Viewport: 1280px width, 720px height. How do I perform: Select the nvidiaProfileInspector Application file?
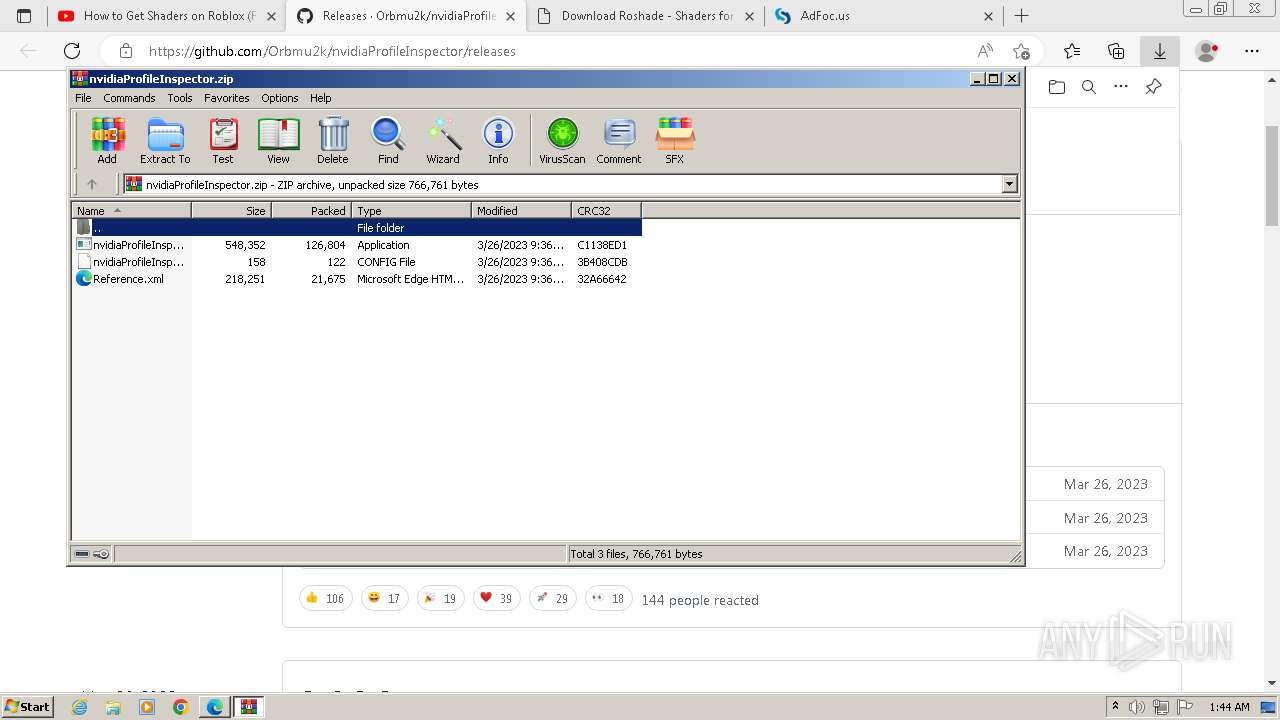point(357,245)
